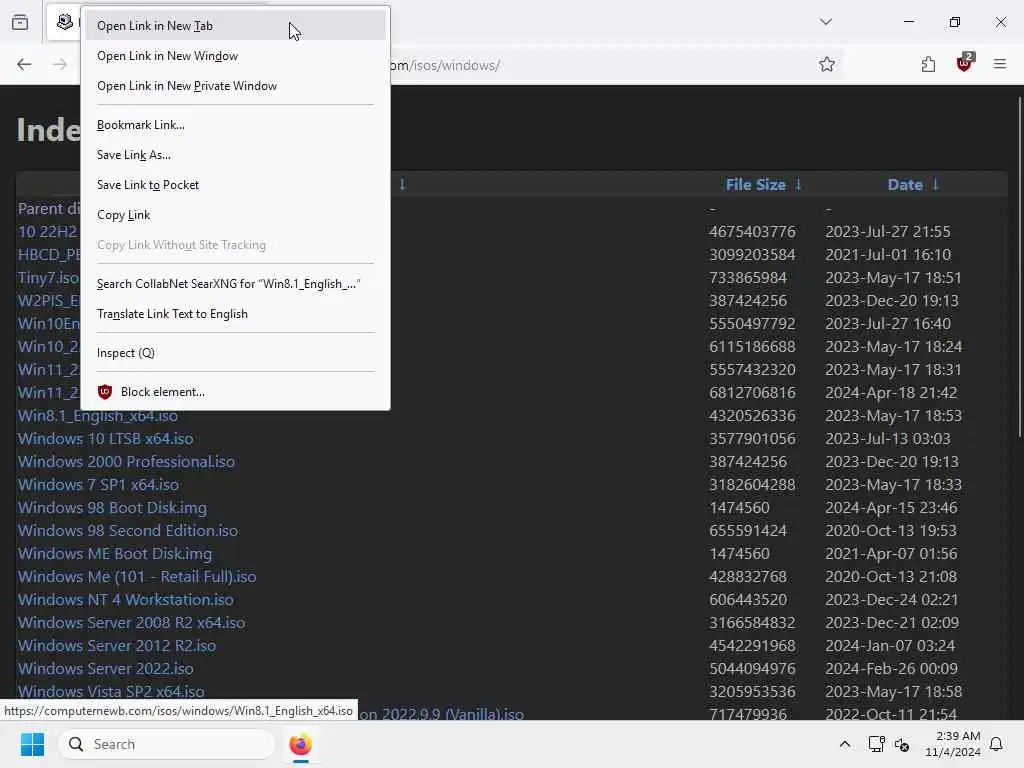
Task: Open Windows Server 2008 R2 x64.iso
Action: pyautogui.click(x=132, y=622)
